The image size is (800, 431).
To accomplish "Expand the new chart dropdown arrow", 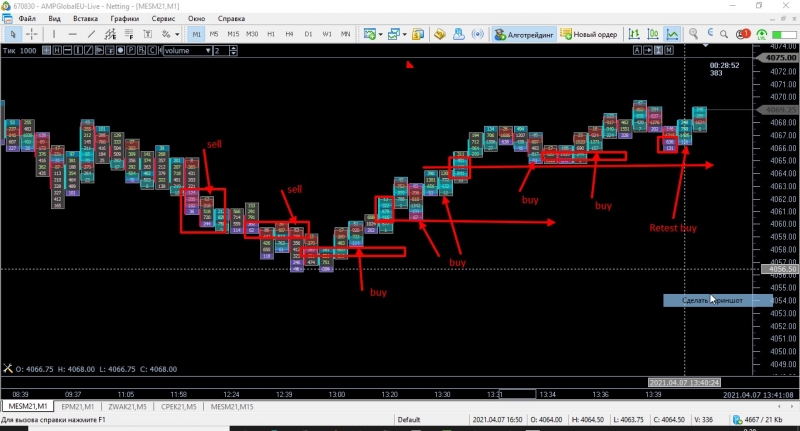I will pos(381,34).
